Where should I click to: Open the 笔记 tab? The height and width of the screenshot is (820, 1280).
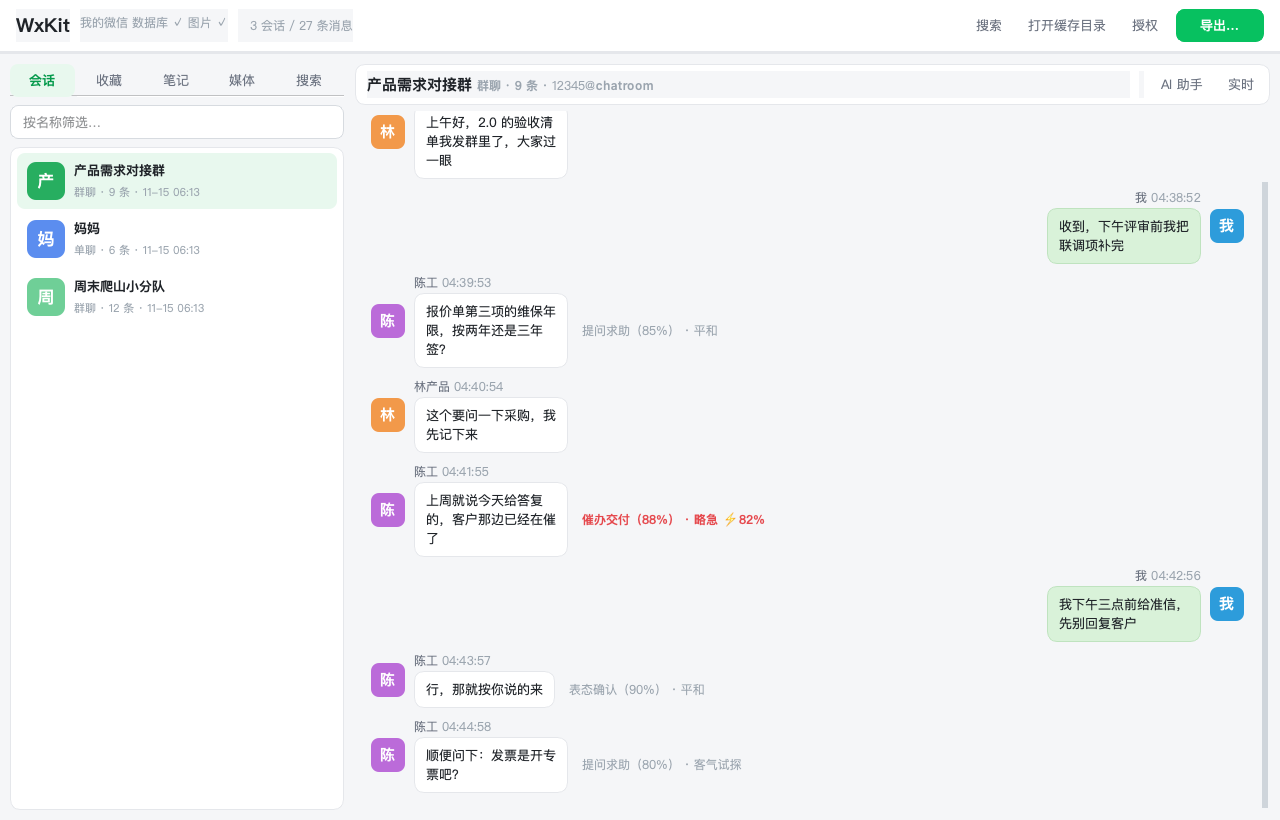[176, 80]
